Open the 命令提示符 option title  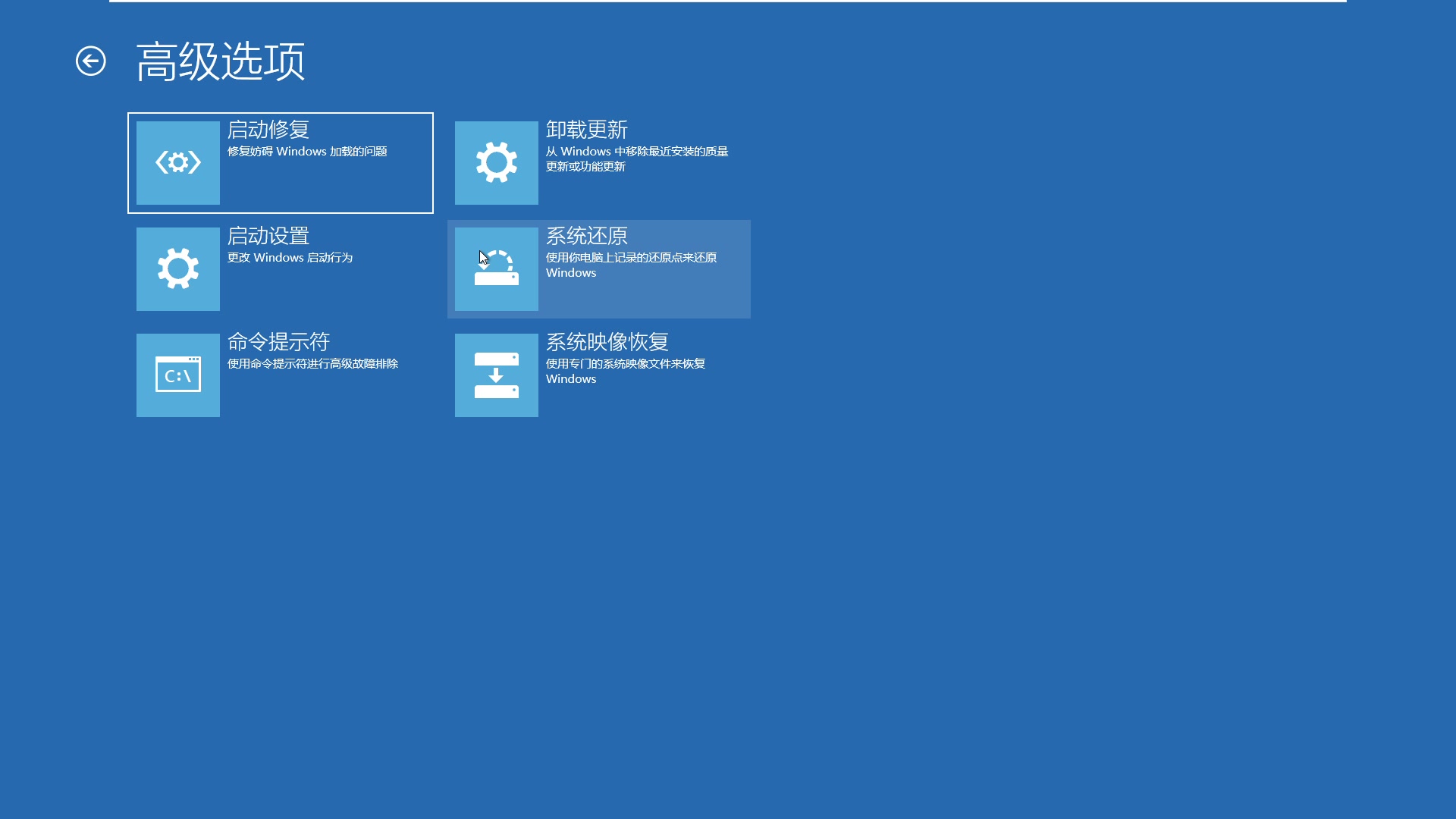point(279,342)
